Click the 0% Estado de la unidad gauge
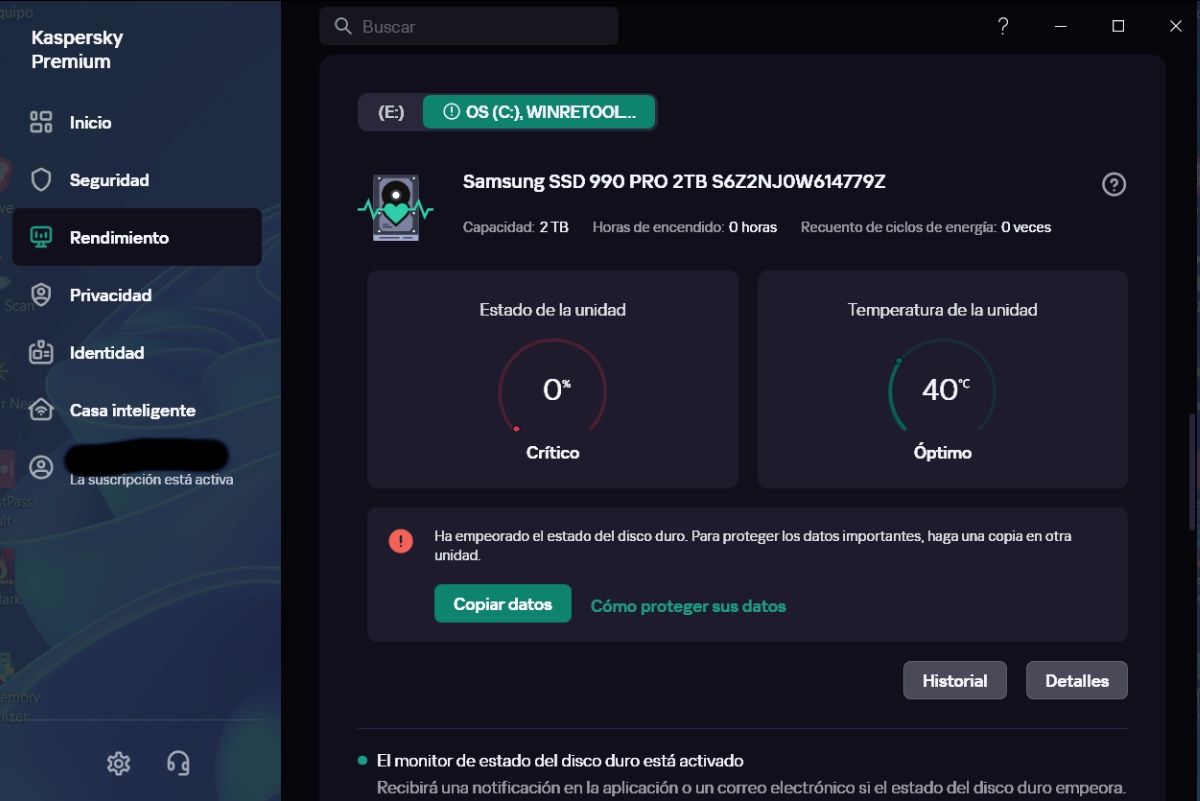1200x801 pixels. [x=553, y=388]
